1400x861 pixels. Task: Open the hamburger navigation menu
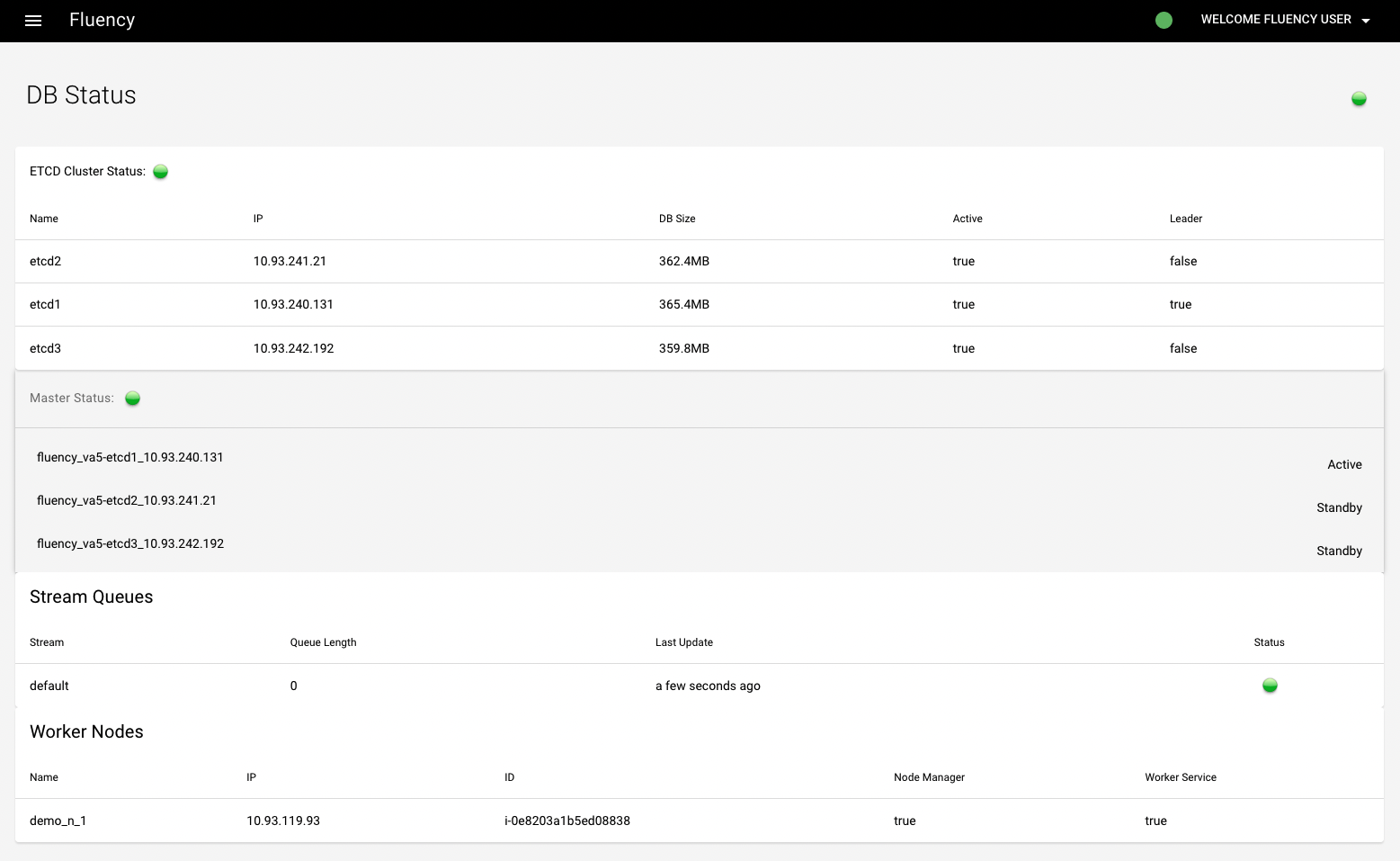[33, 21]
